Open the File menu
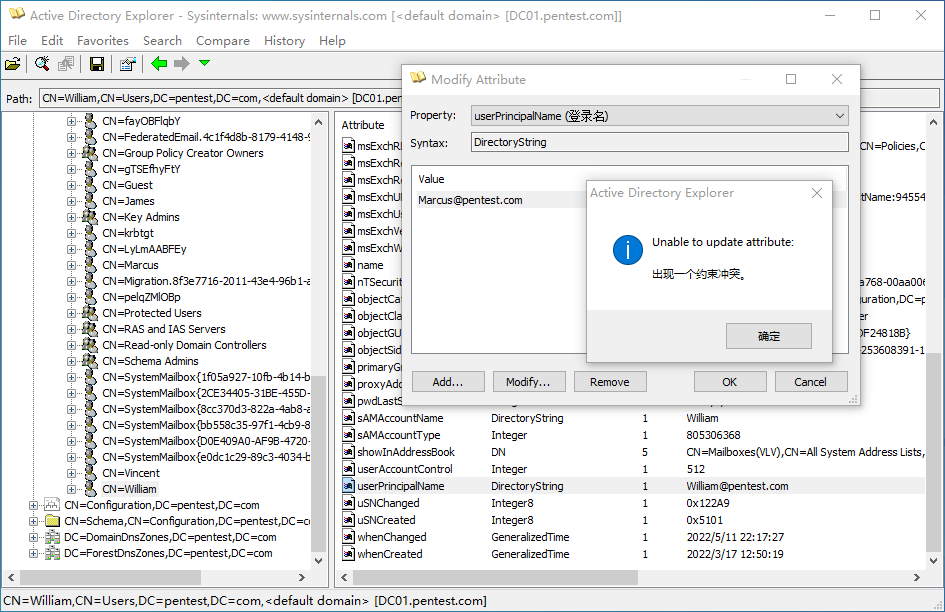 [17, 40]
